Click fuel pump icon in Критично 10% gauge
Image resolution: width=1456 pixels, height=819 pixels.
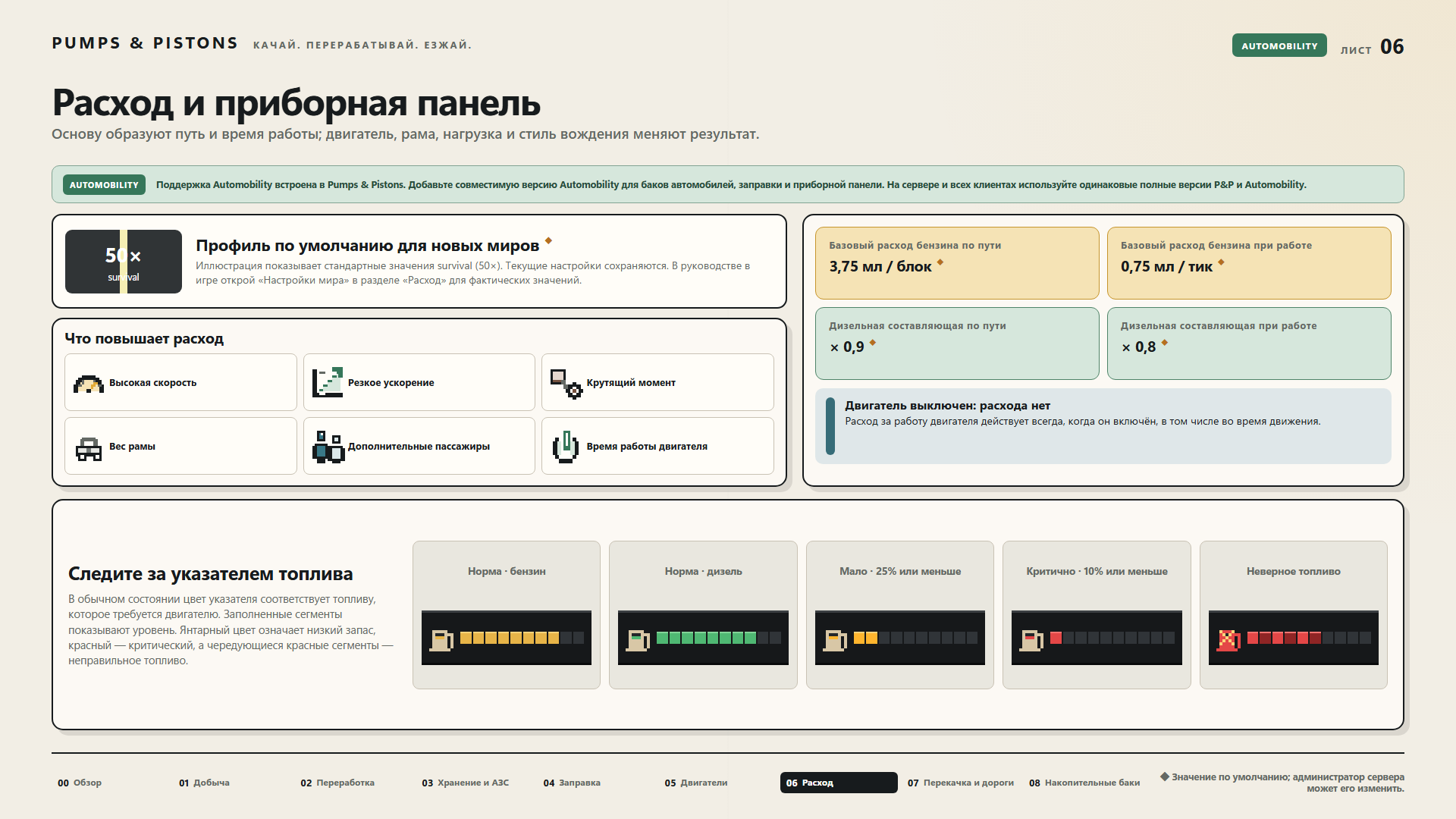pos(1031,640)
